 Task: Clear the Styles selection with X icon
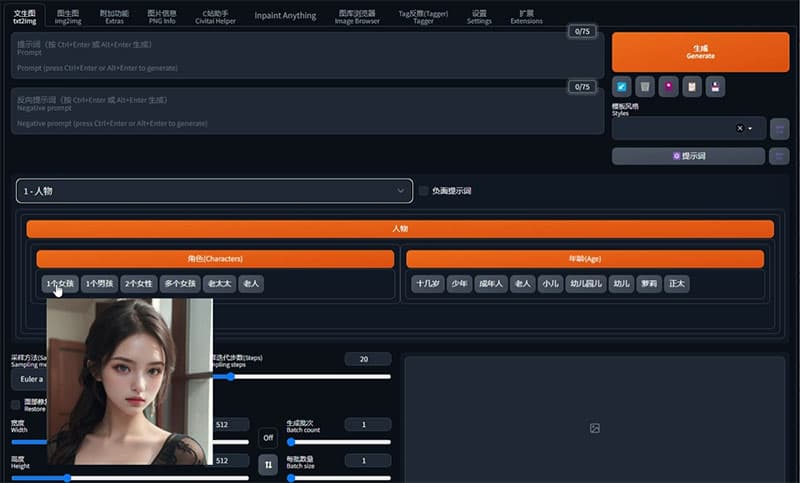[740, 128]
